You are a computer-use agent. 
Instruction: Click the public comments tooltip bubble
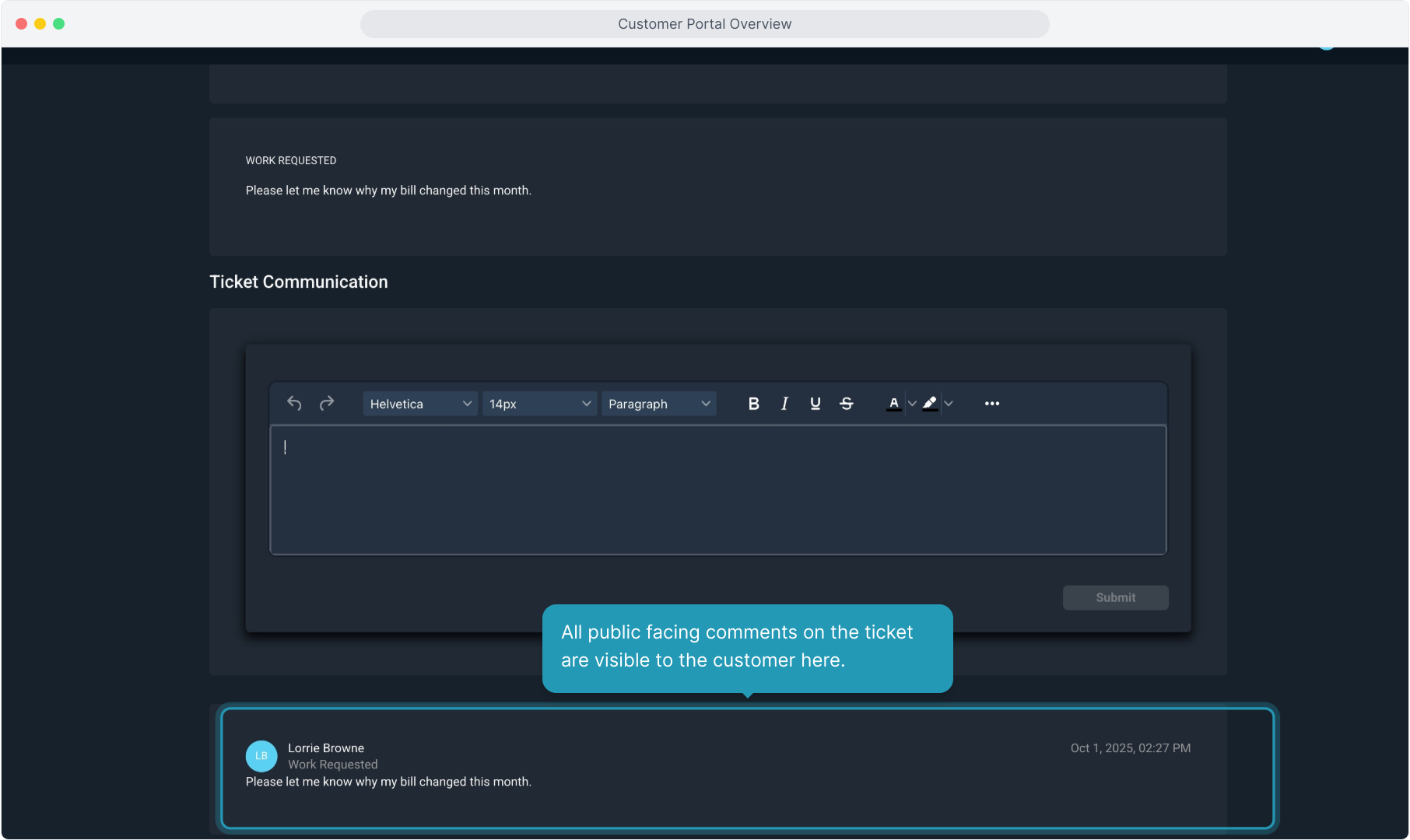point(747,647)
